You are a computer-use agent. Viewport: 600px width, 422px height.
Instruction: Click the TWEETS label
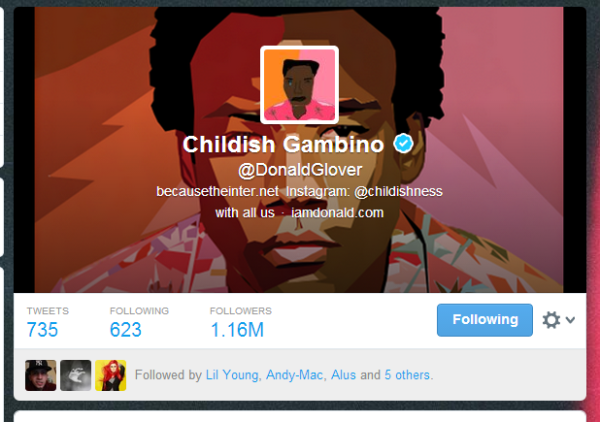[x=48, y=311]
